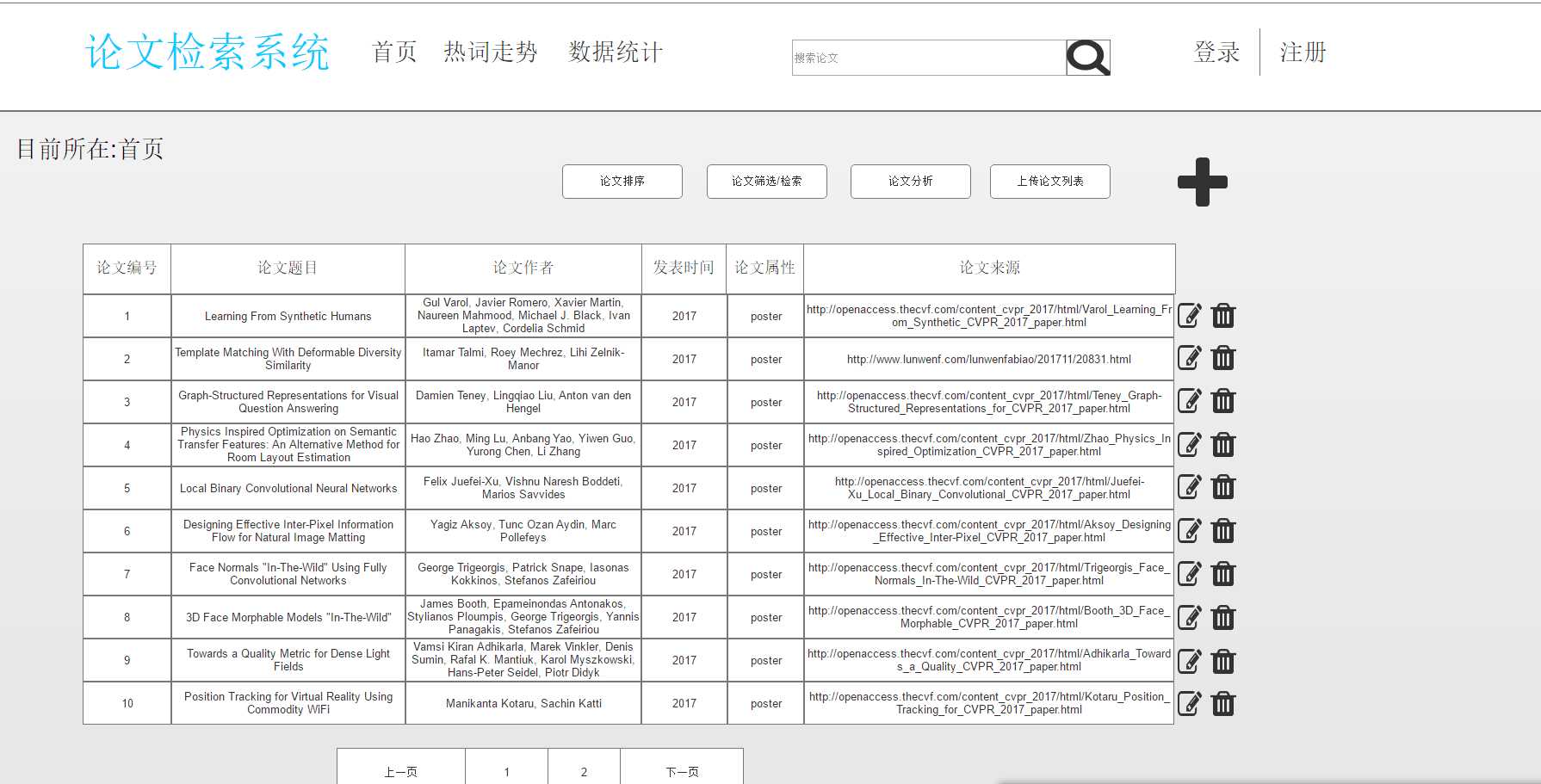Click title Local Binary Convolutional Neural Networks
The height and width of the screenshot is (784, 1541).
[288, 489]
